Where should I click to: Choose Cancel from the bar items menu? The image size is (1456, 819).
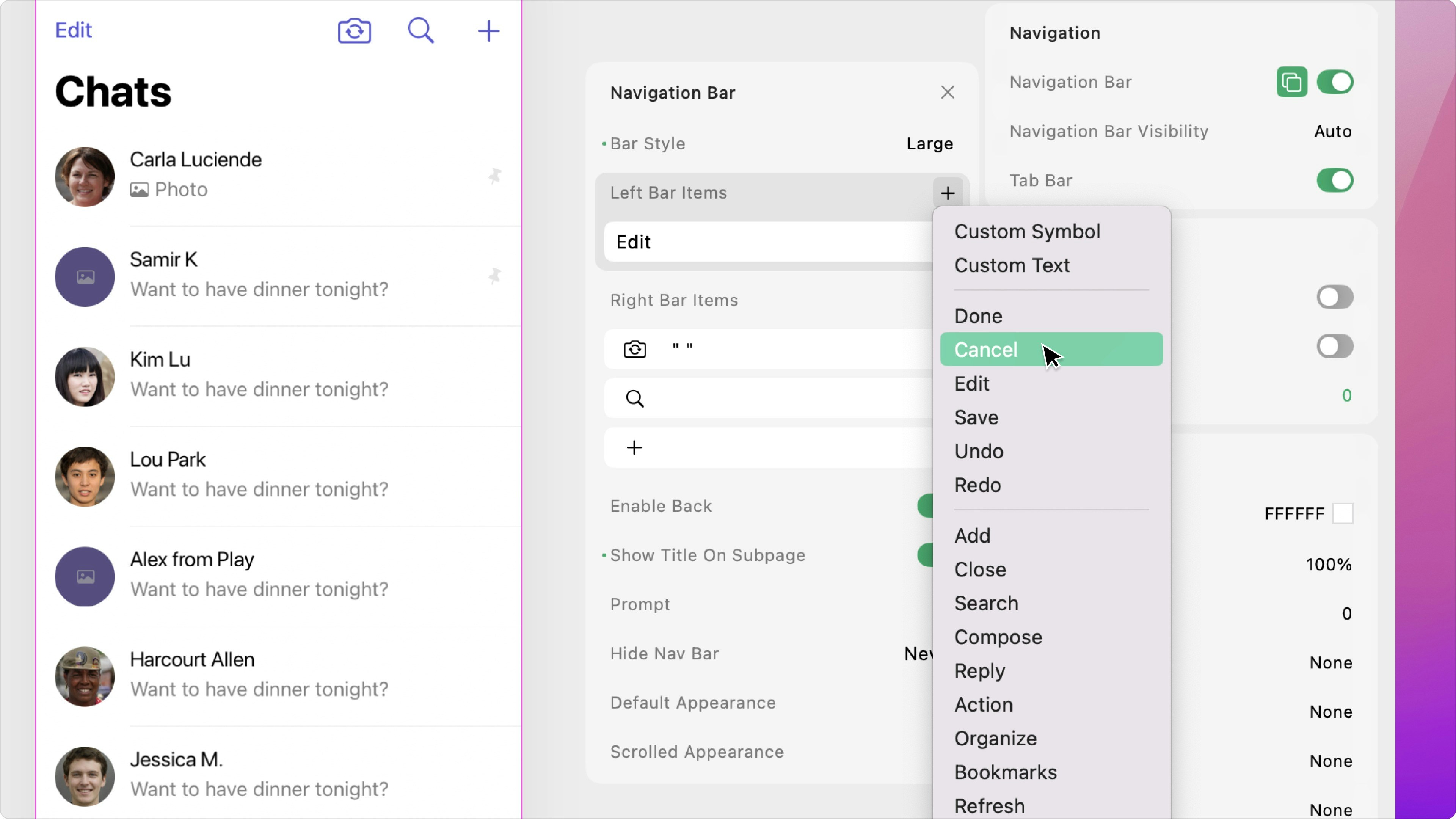point(986,349)
